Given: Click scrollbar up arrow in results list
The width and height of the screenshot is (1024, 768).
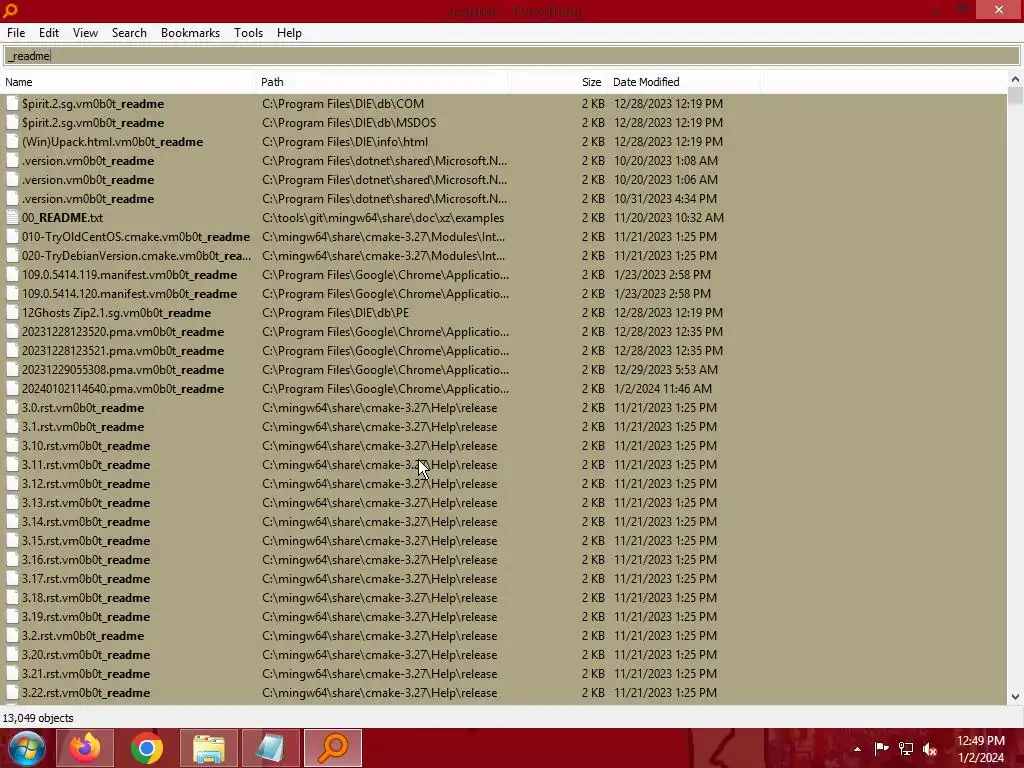Looking at the screenshot, I should [1015, 79].
